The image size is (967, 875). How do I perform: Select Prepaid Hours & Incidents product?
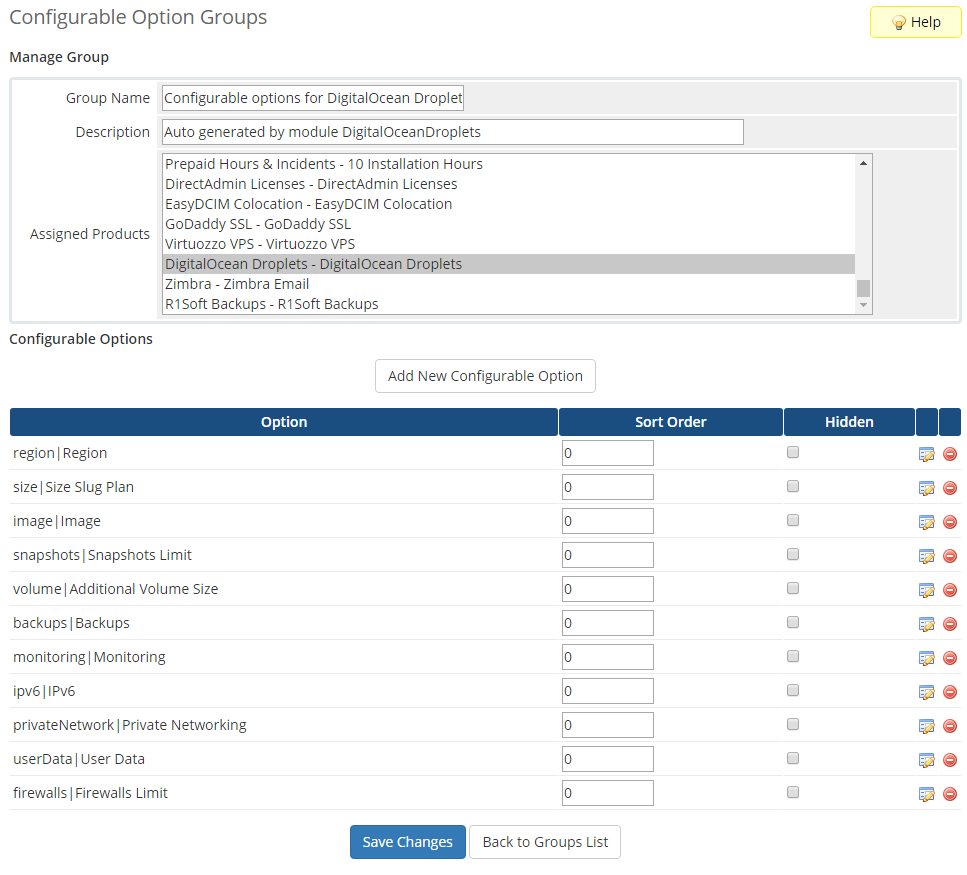[509, 164]
